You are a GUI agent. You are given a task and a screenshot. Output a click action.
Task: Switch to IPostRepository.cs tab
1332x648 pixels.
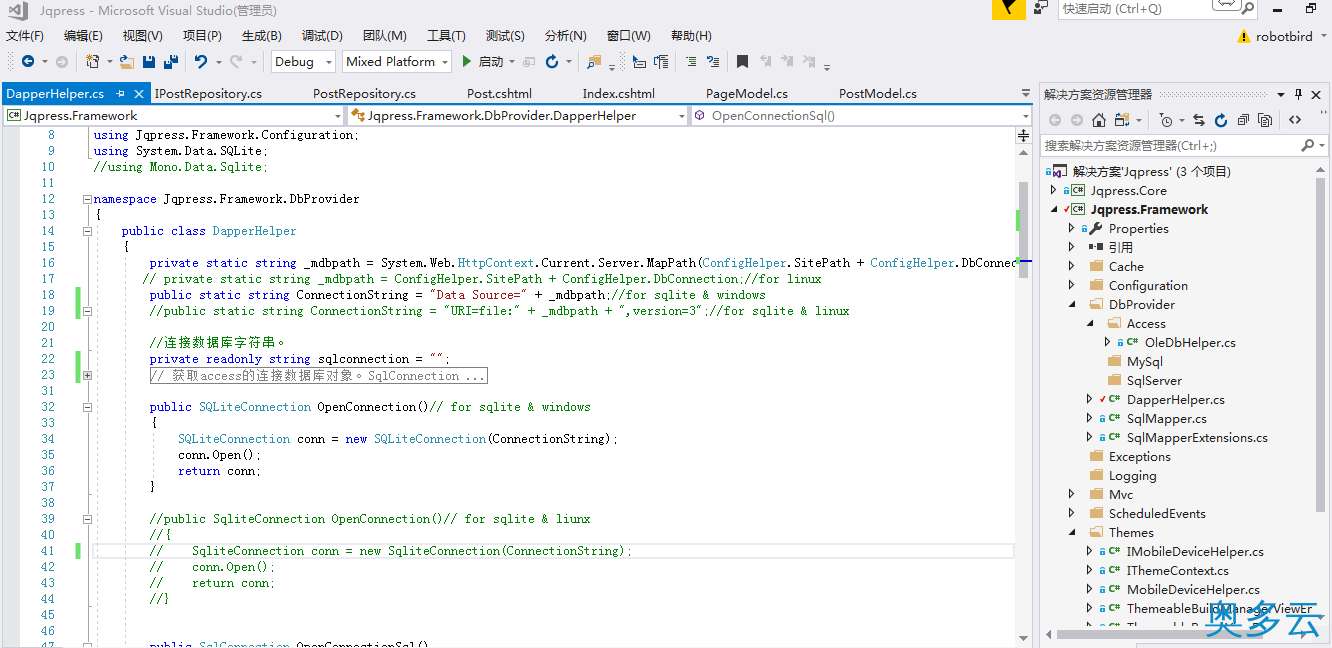pos(208,94)
